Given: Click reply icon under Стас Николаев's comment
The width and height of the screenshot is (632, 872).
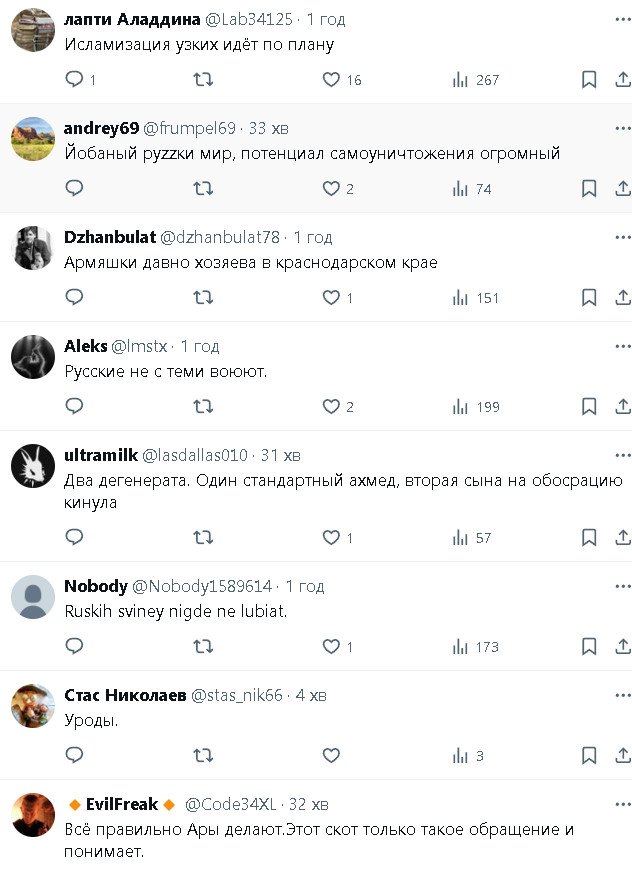Looking at the screenshot, I should (x=74, y=755).
